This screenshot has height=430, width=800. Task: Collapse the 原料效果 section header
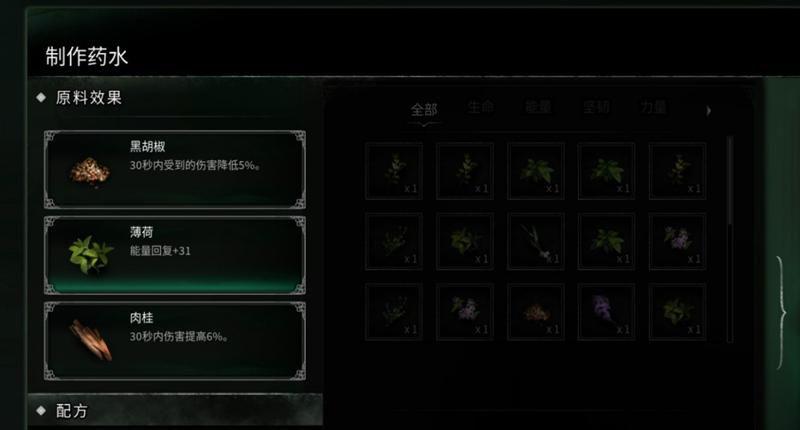(176, 97)
